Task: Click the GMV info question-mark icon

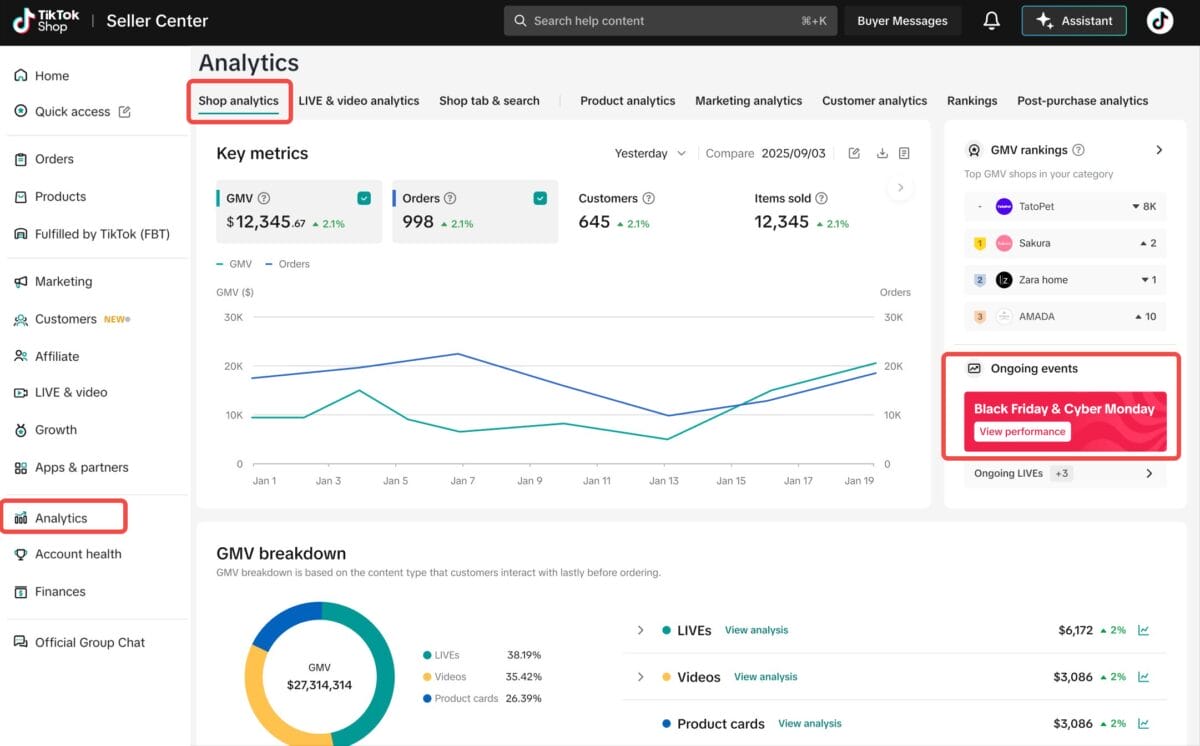Action: 264,199
